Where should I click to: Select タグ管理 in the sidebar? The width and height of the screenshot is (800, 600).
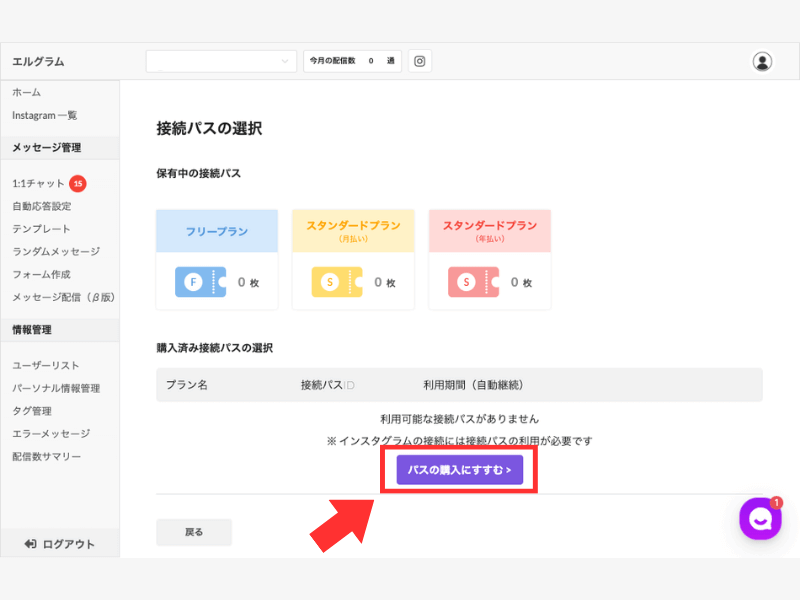tap(32, 411)
